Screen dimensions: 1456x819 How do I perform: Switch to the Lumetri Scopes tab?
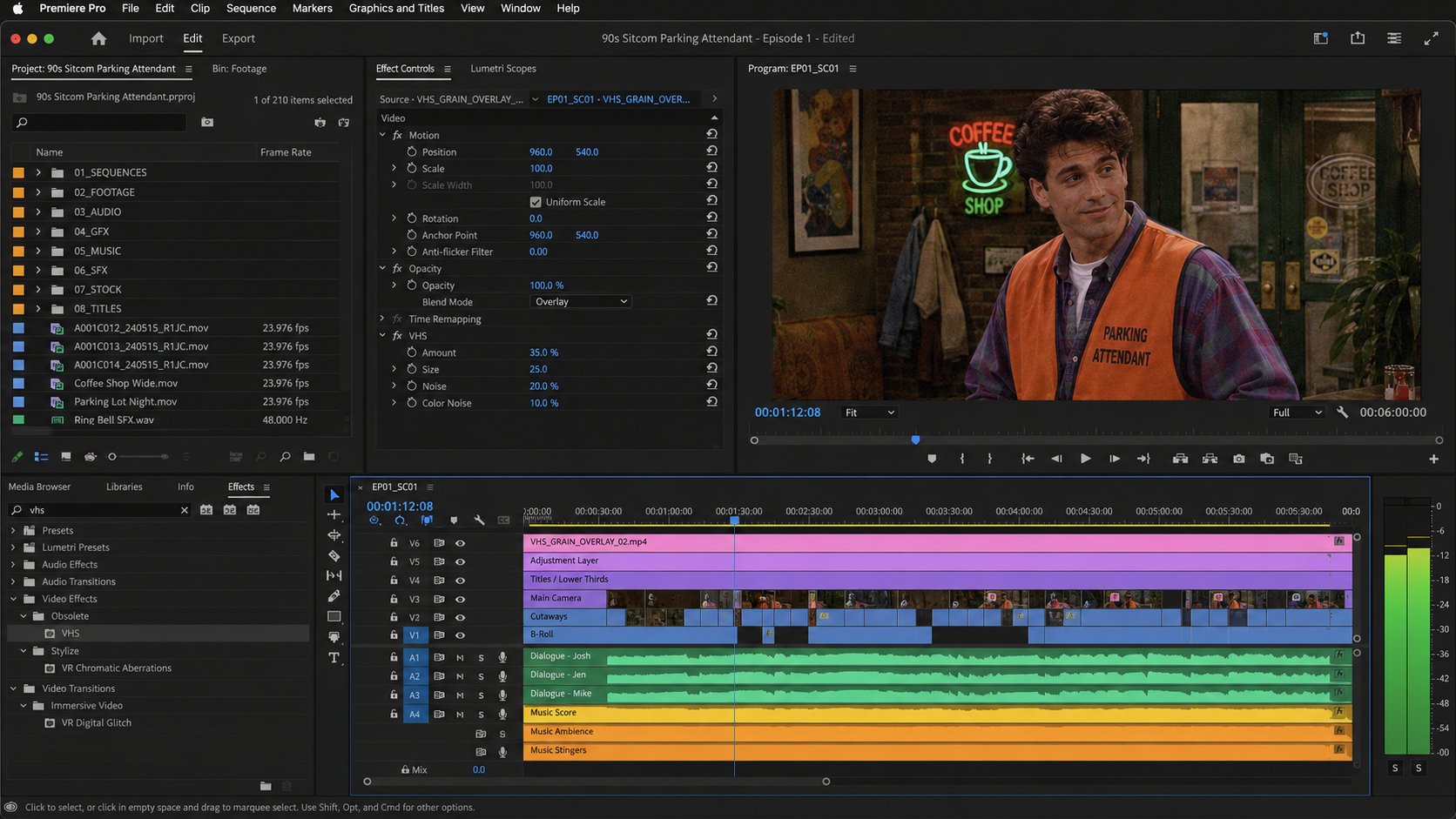pos(503,69)
